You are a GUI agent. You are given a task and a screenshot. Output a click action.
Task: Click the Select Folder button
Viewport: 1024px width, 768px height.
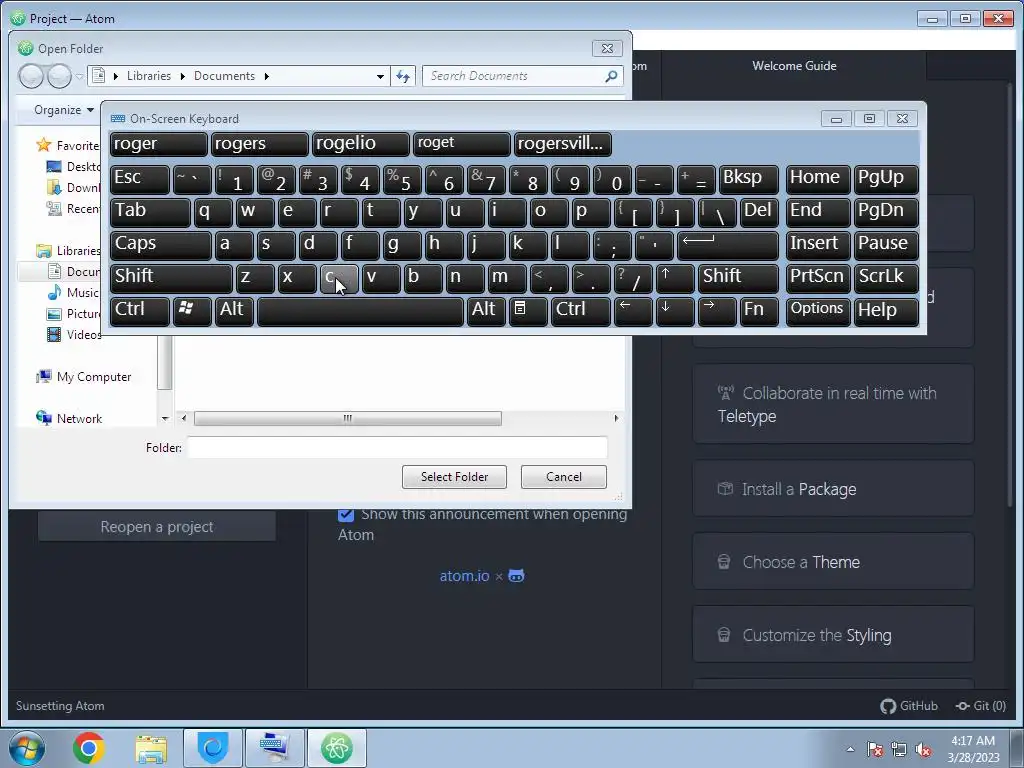(455, 477)
